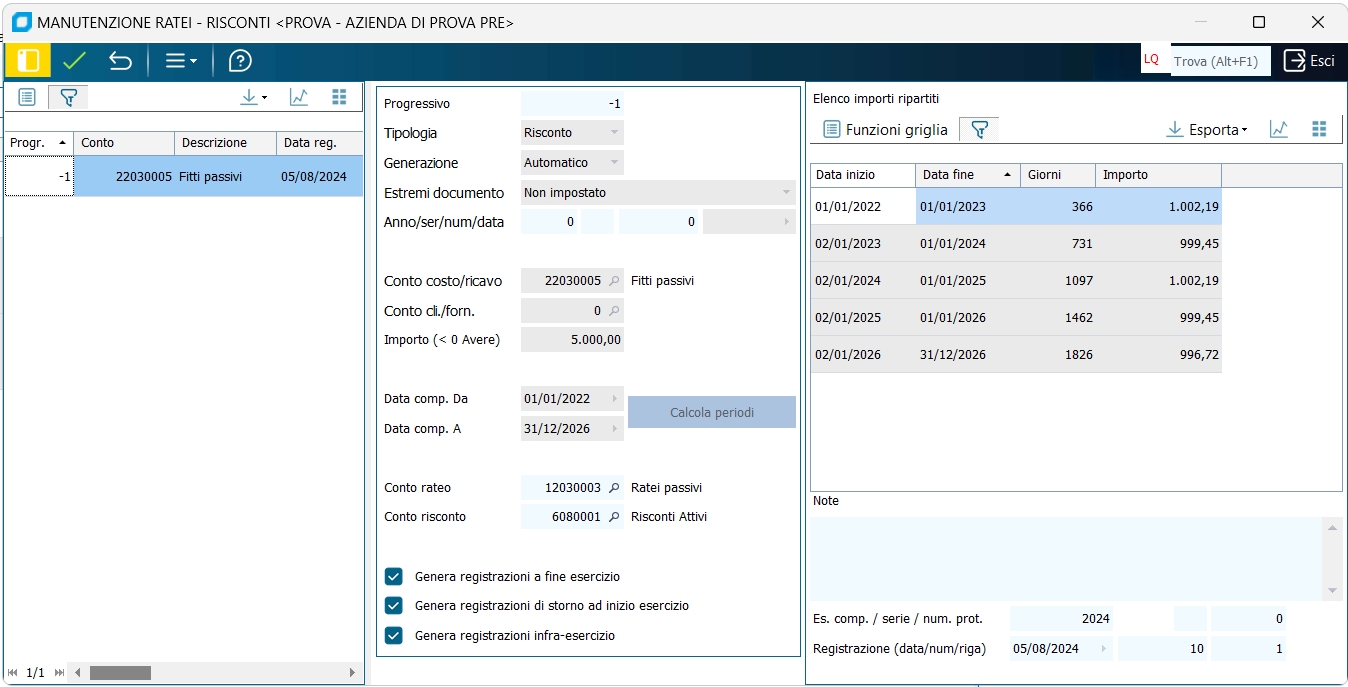Uncheck Genera registrazioni di storno ad inizio esercizio
Image resolution: width=1348 pixels, height=687 pixels.
click(394, 606)
